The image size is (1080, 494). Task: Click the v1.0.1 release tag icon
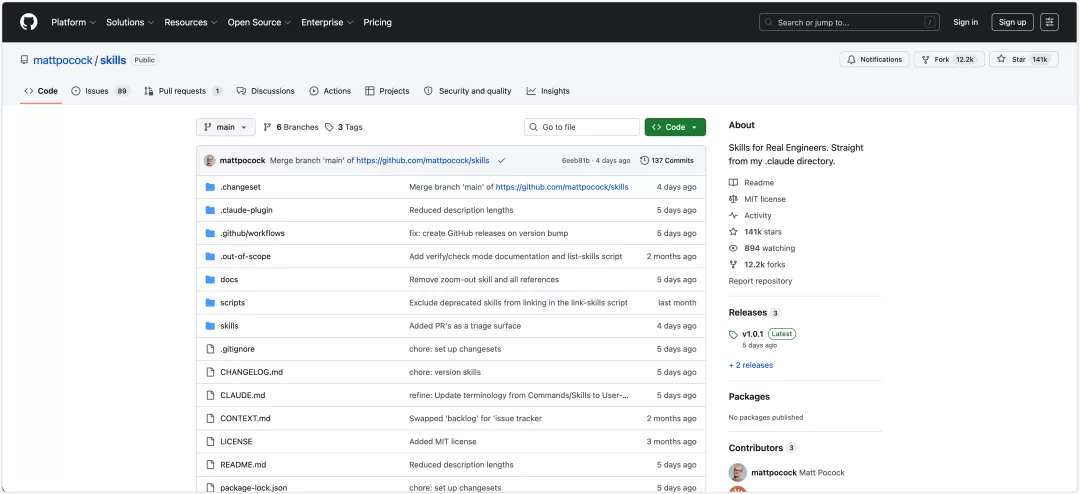coord(733,335)
